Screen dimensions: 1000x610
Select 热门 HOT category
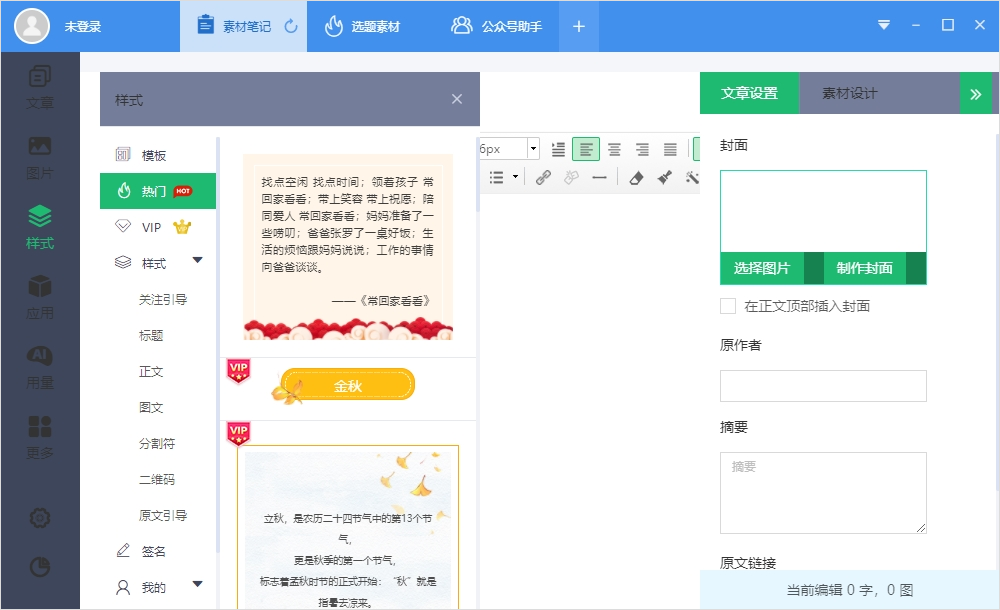tap(158, 191)
